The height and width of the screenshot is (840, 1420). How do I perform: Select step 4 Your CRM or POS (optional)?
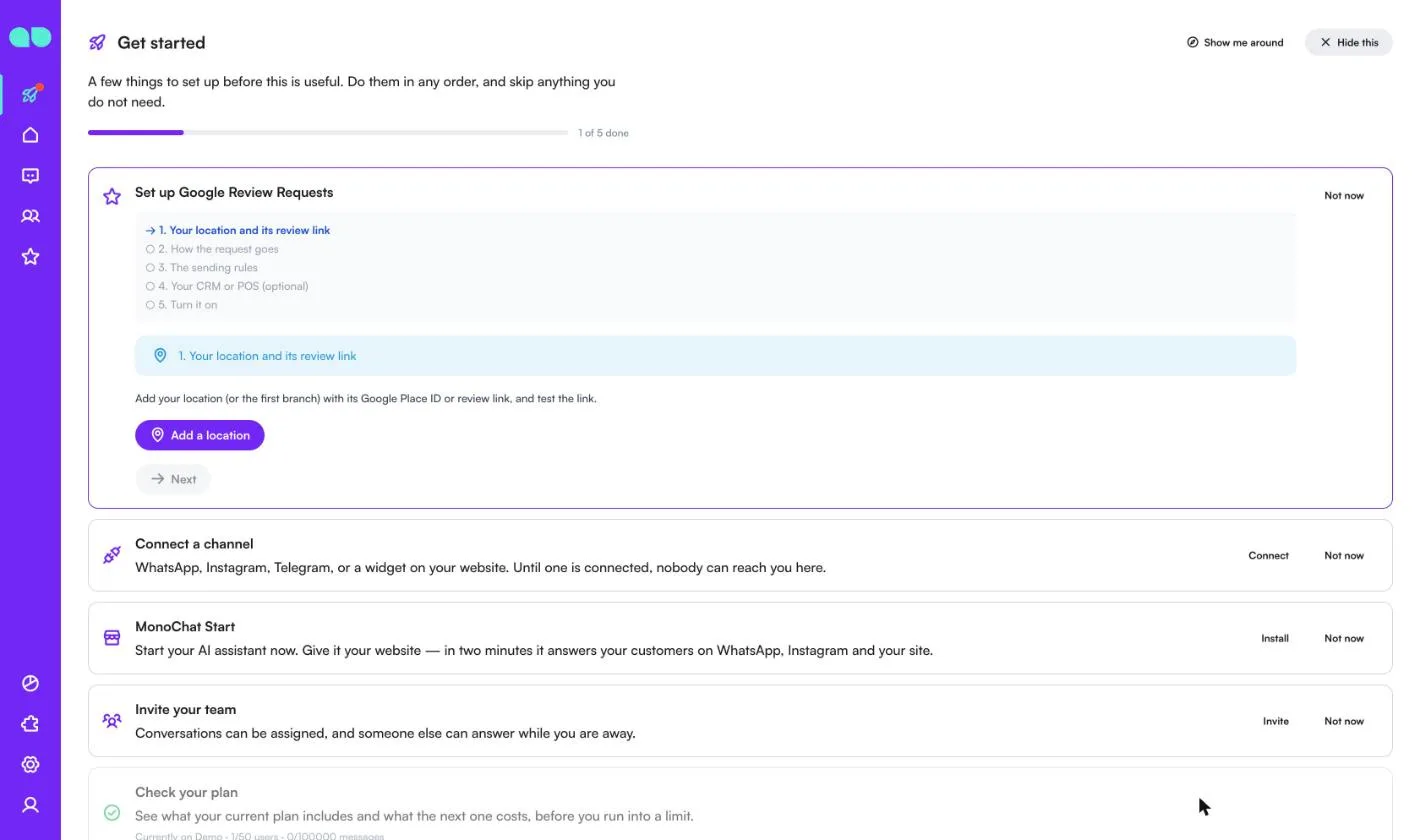(227, 286)
